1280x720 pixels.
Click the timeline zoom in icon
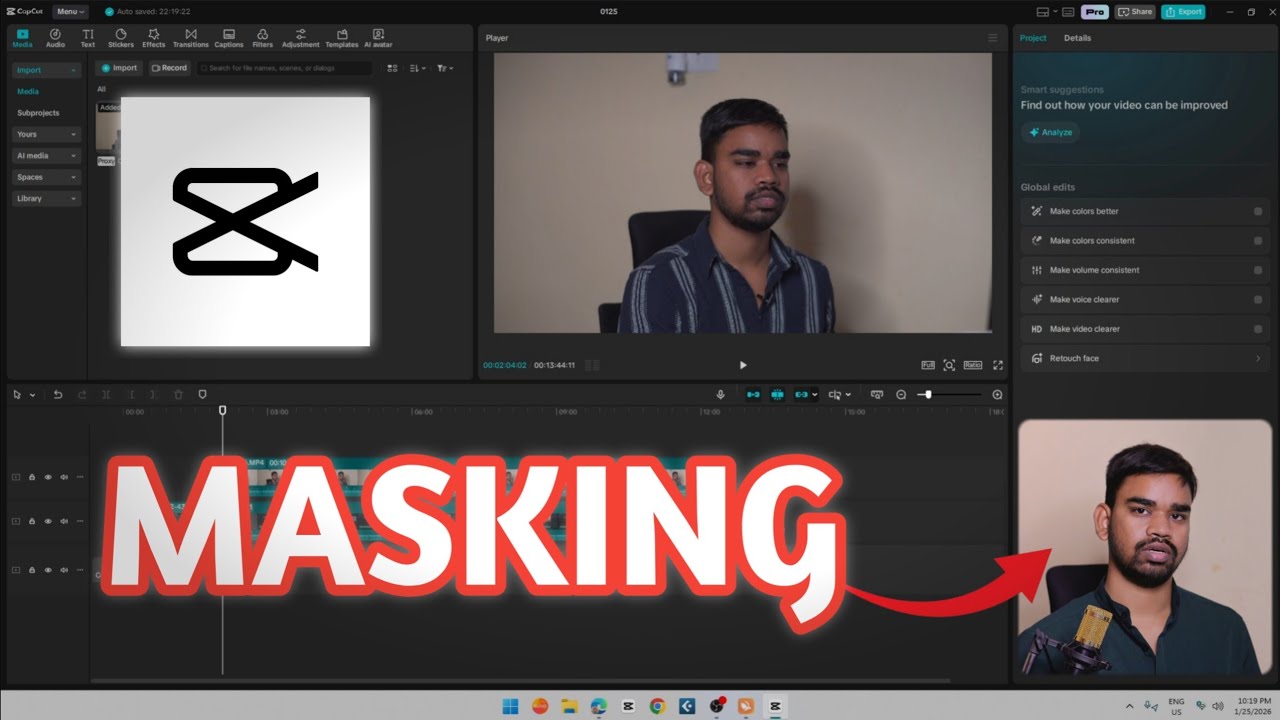click(x=997, y=395)
